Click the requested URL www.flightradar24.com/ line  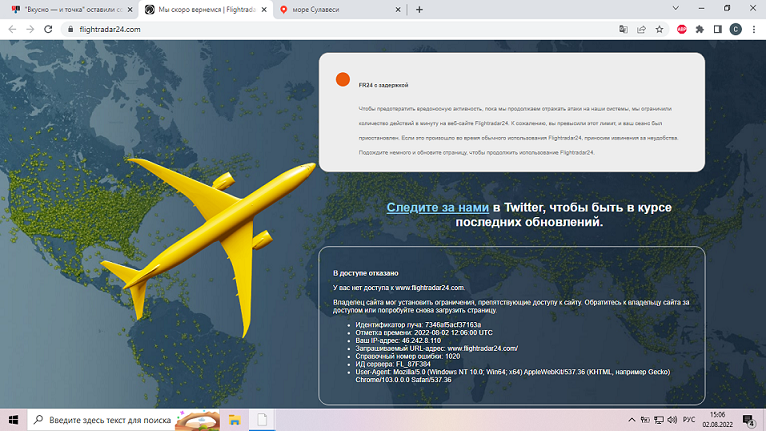(436, 348)
